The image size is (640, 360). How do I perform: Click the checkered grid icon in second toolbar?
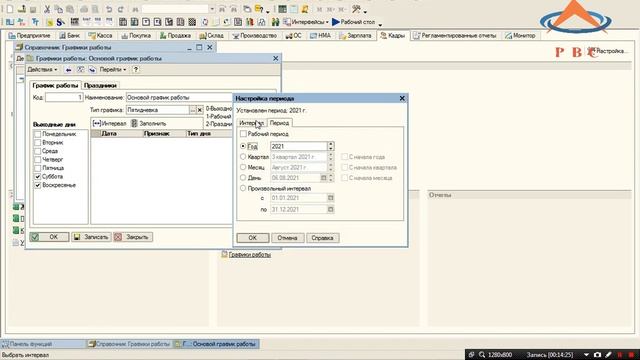point(192,22)
